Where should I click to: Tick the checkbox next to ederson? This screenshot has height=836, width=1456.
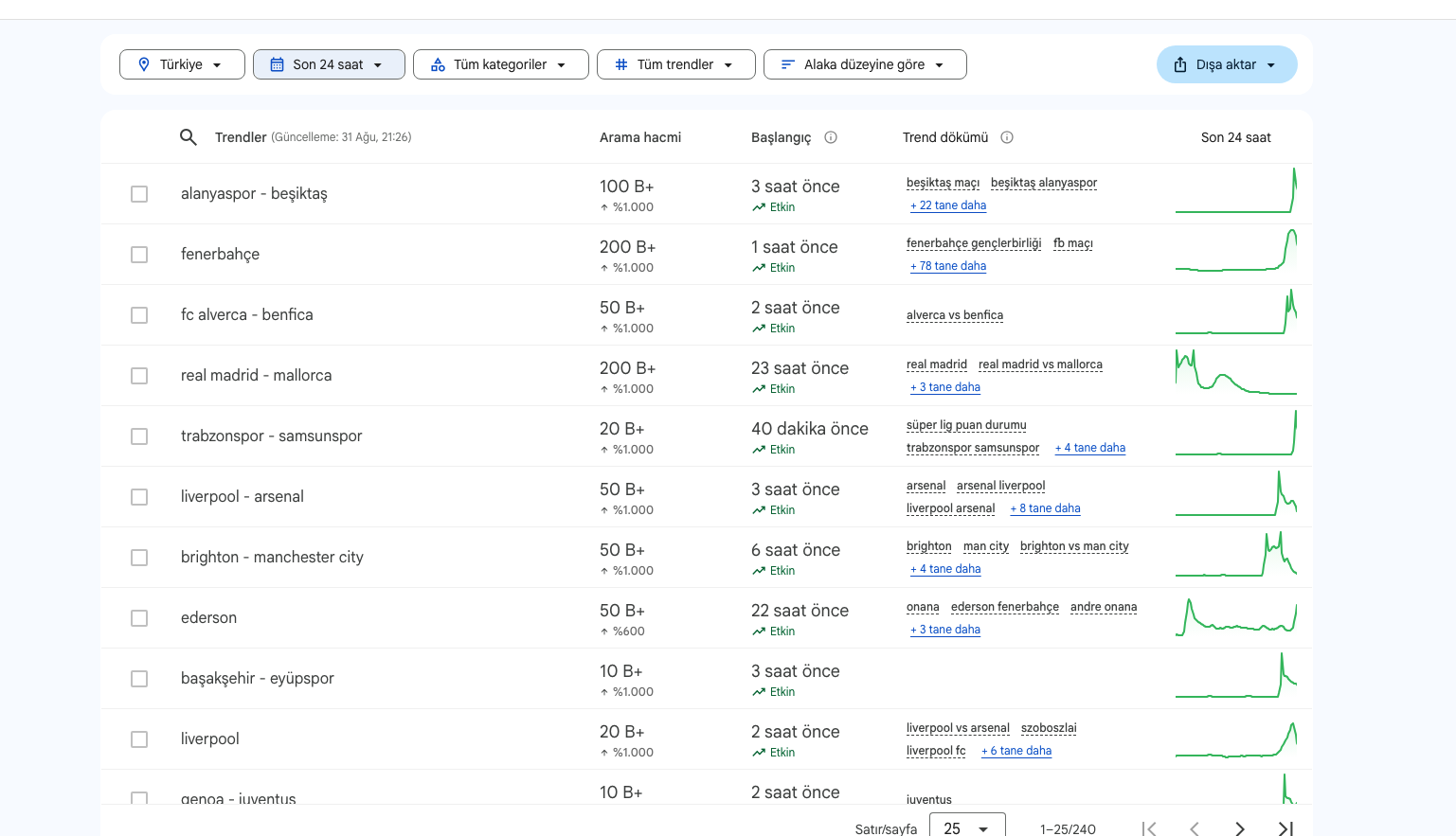pos(139,617)
